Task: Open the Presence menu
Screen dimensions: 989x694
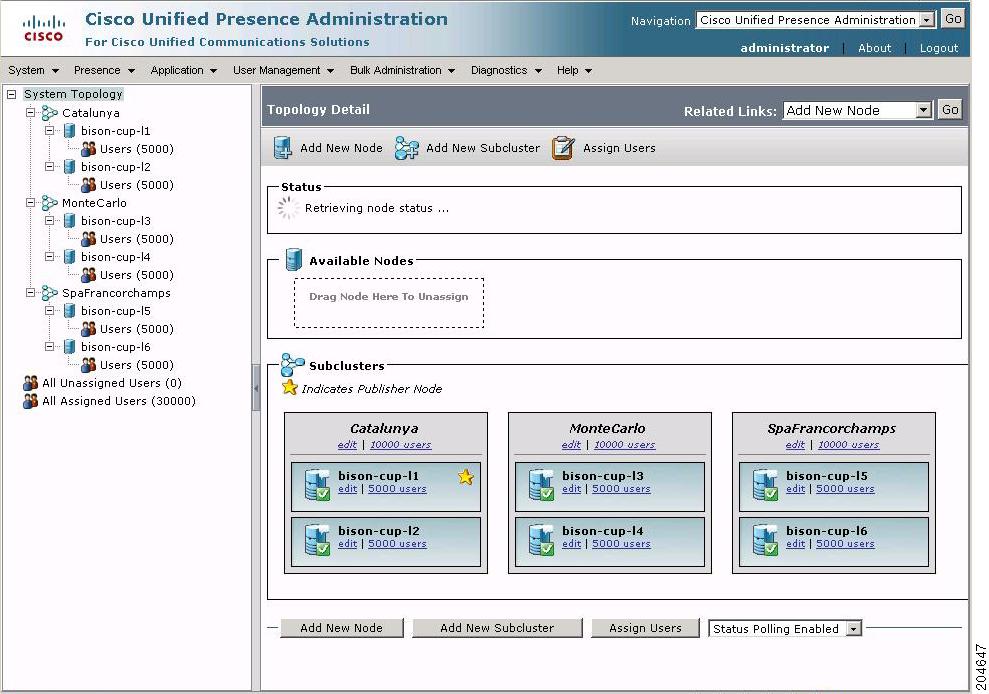Action: click(x=104, y=70)
